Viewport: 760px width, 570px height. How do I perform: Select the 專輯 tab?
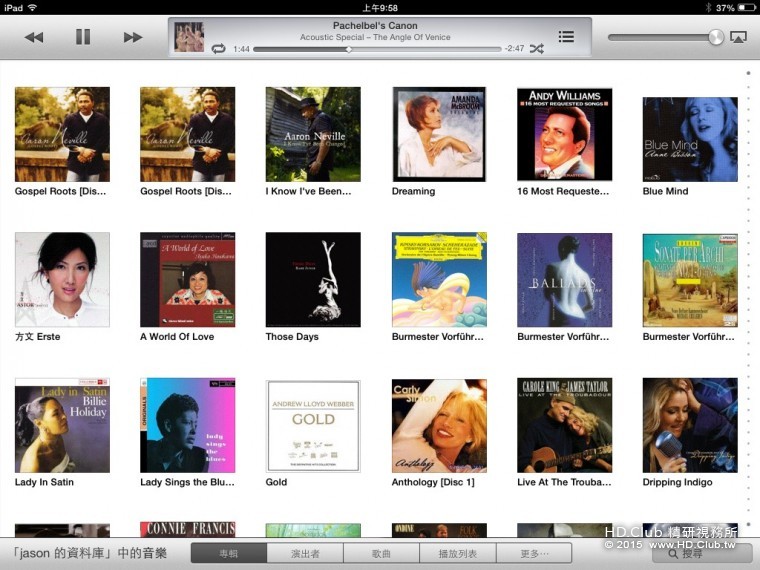229,553
